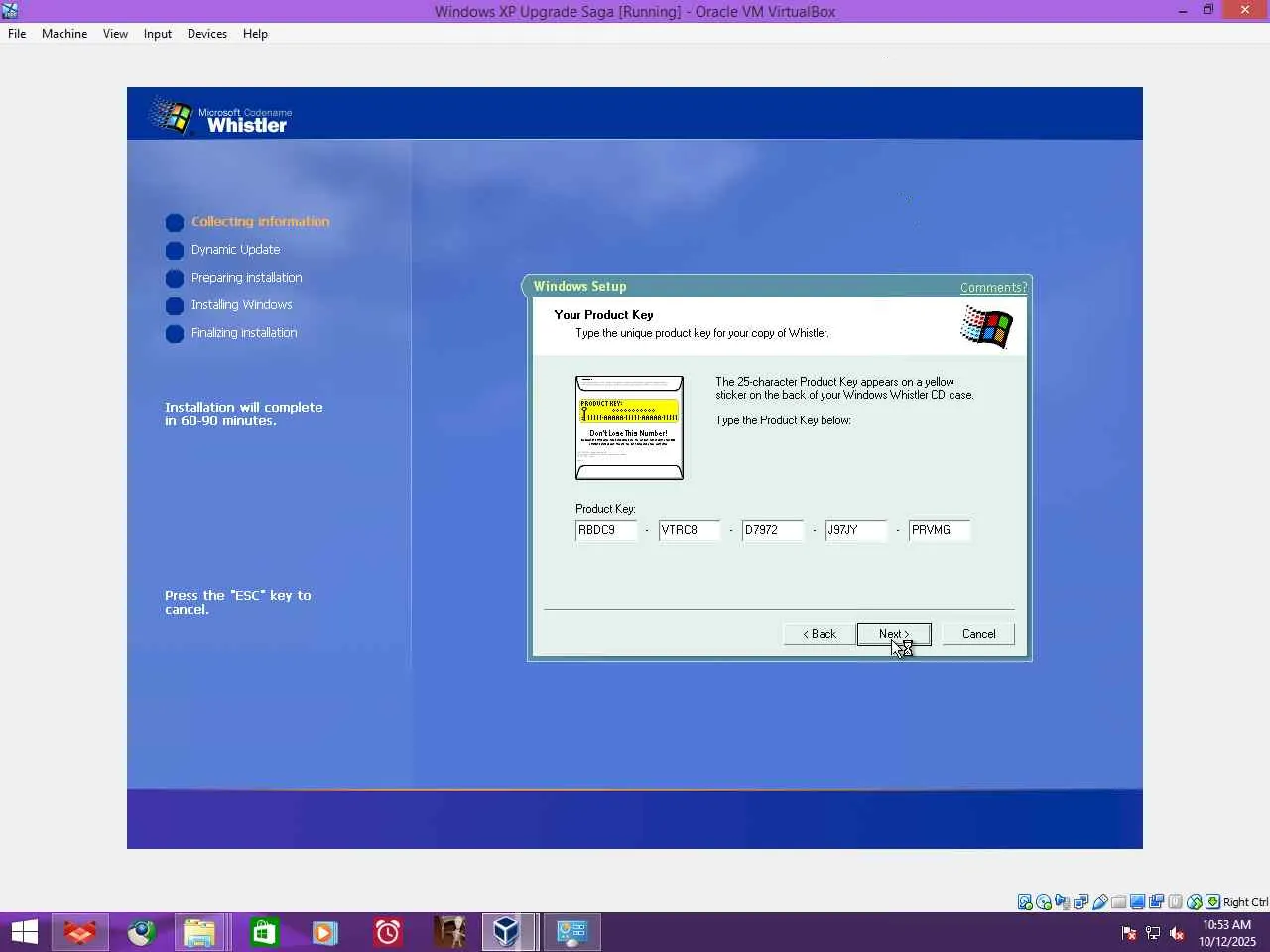Click the Whistler logo in the banner
Screen dimensions: 1270x952
pos(220,117)
